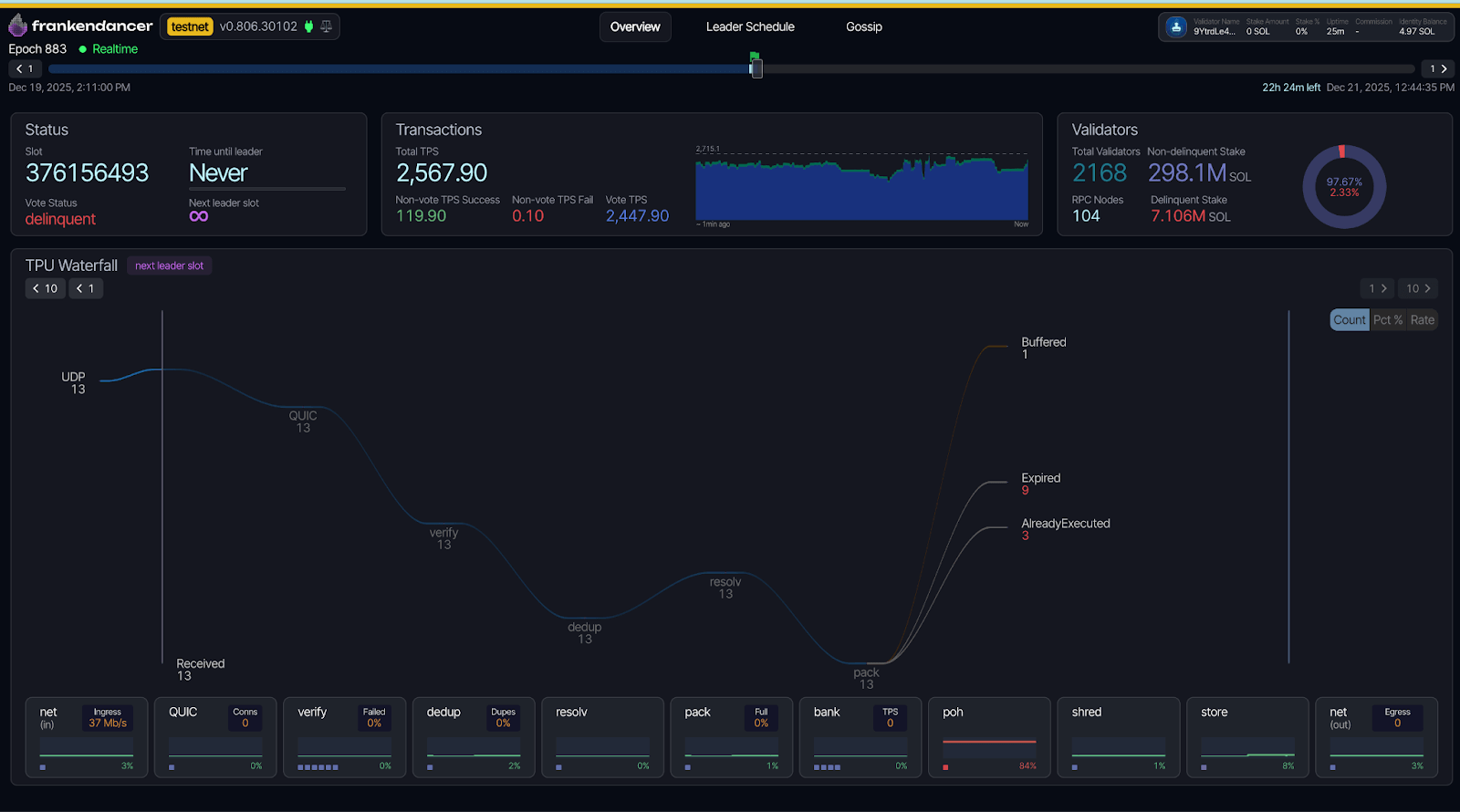Click the green flag marker above epoch bar
This screenshot has width=1460, height=812.
click(755, 57)
